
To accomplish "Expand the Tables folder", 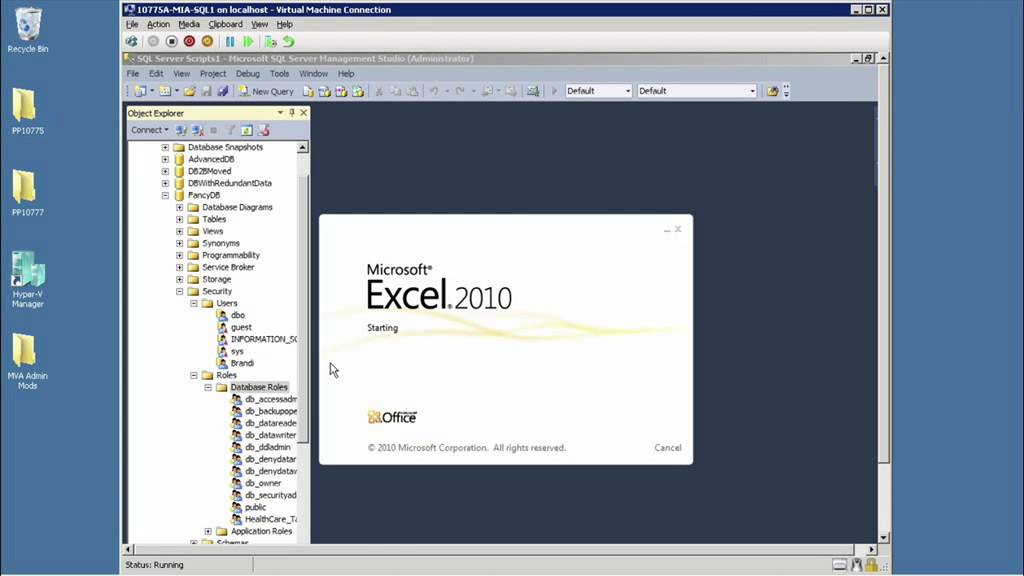I will point(180,219).
